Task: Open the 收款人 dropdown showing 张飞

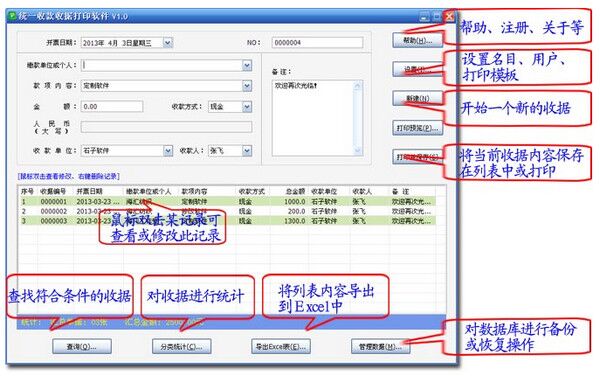Action: click(x=247, y=151)
